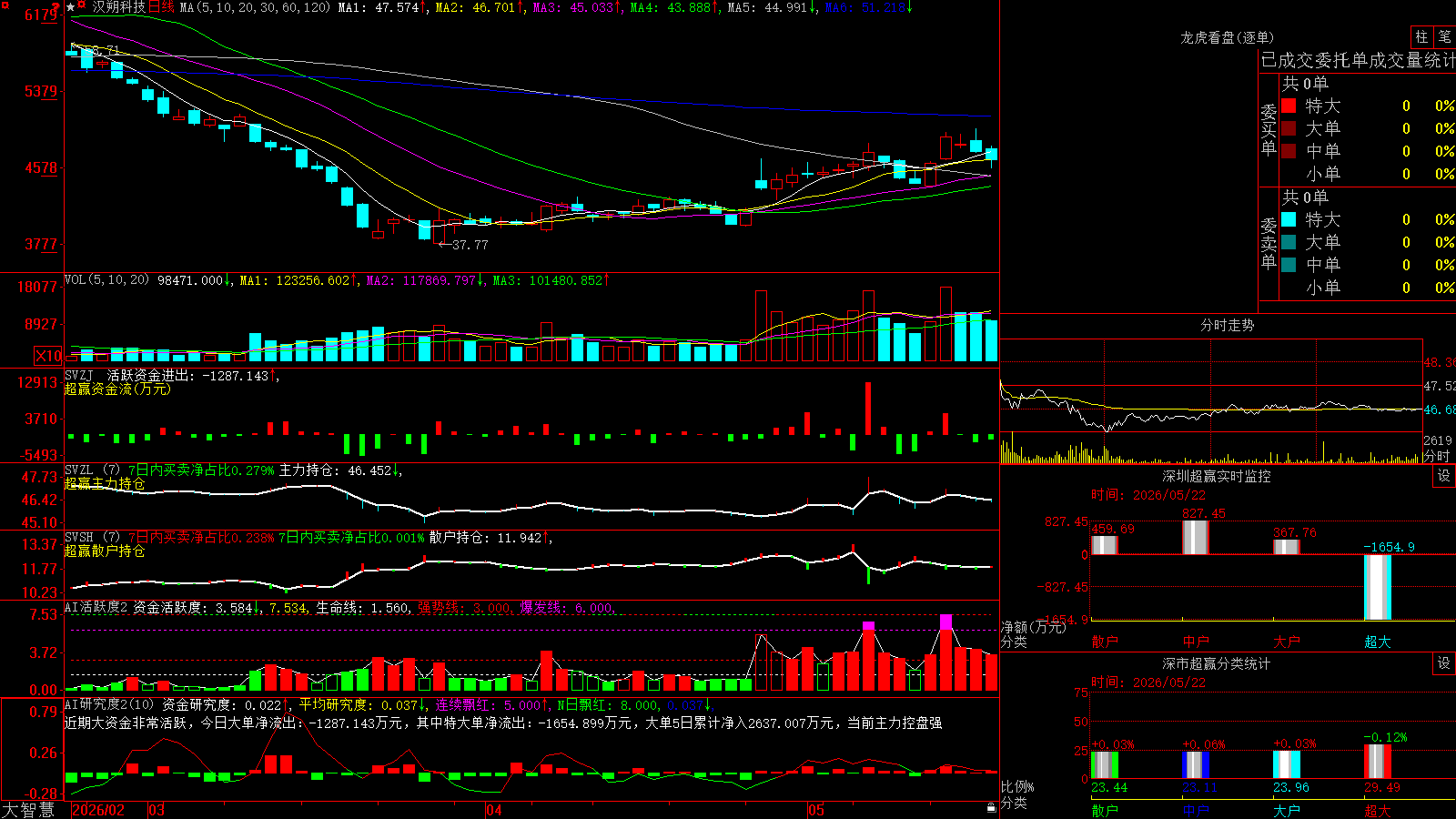Click the 大智慧 logo
The image size is (1456, 819).
point(28,810)
